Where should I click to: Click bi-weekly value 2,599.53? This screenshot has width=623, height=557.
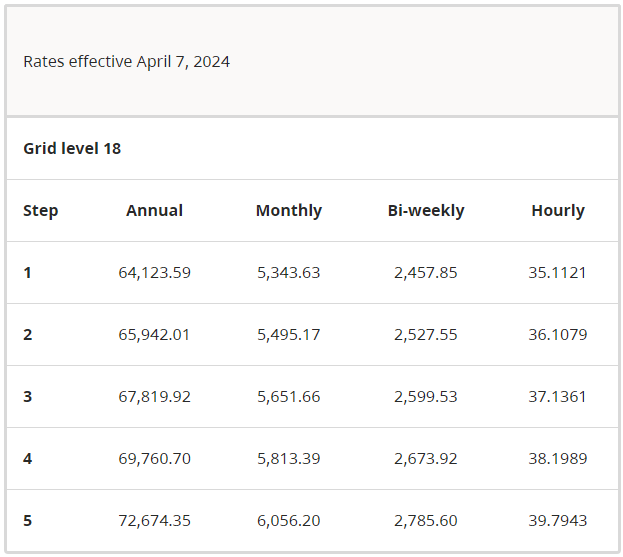(425, 397)
